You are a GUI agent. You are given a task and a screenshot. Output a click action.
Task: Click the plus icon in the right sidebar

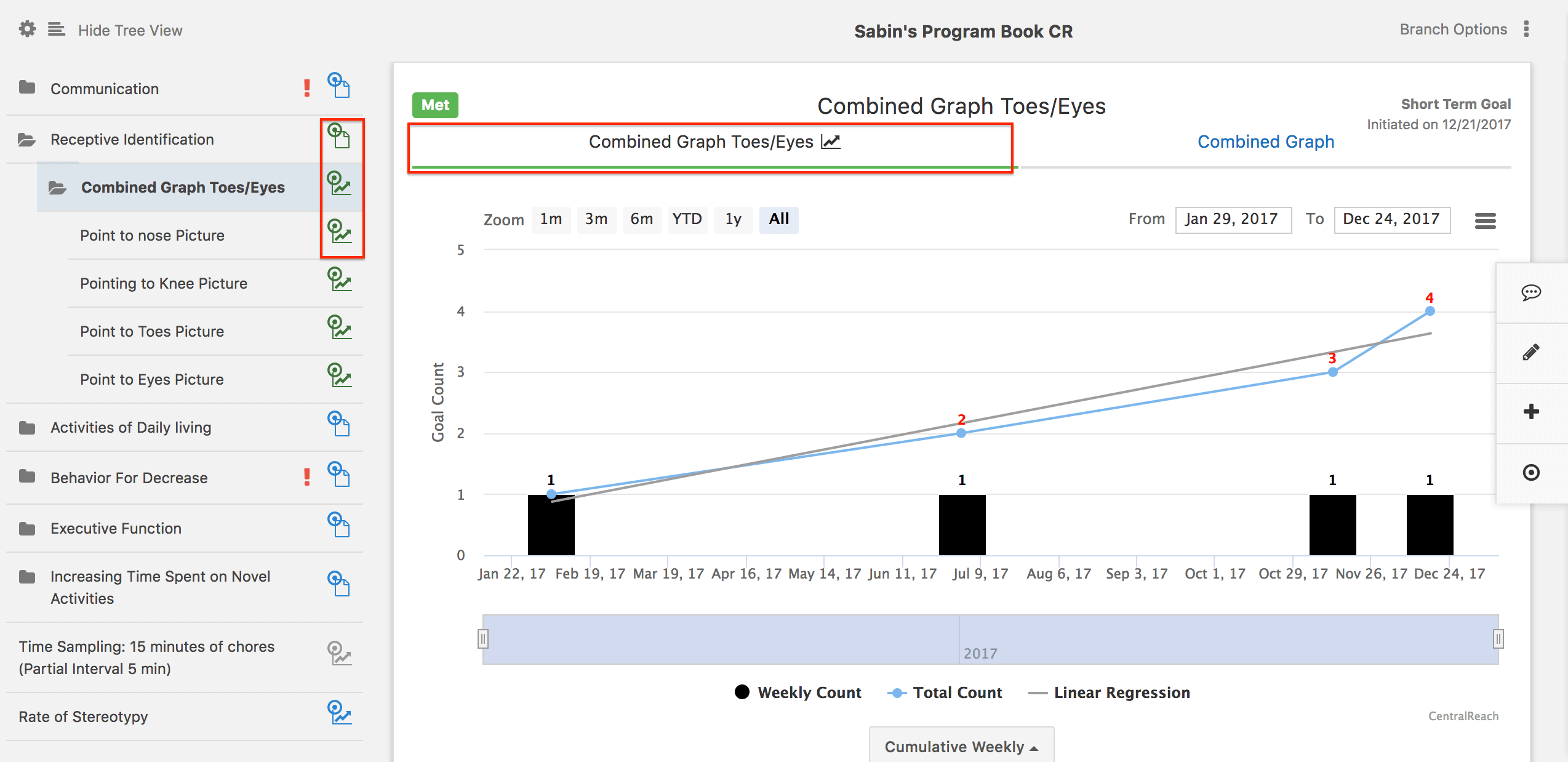pos(1532,412)
